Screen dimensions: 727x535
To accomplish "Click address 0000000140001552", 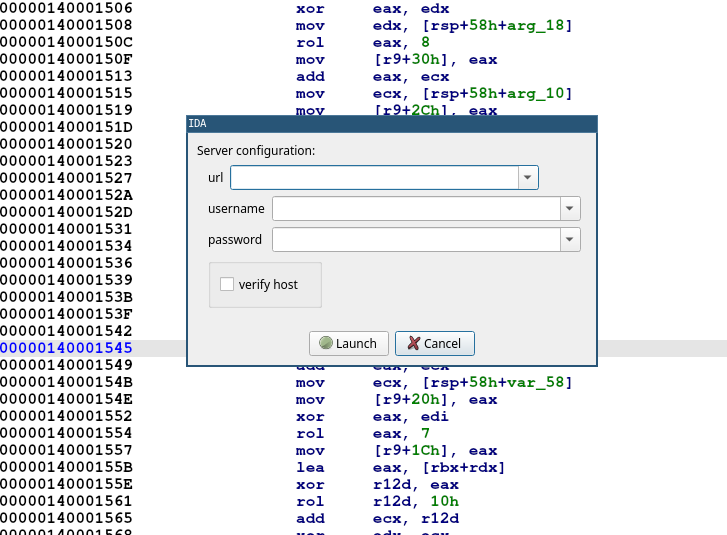I will click(66, 416).
